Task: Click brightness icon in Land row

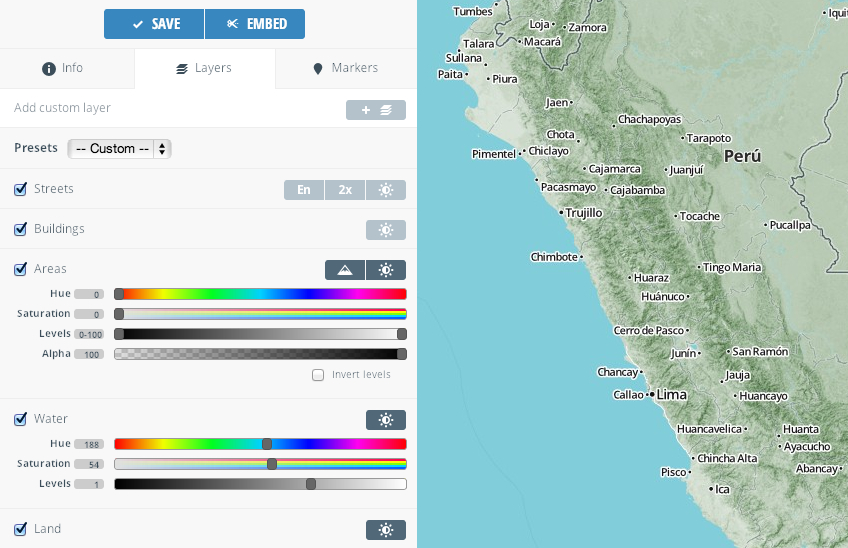Action: click(x=386, y=530)
